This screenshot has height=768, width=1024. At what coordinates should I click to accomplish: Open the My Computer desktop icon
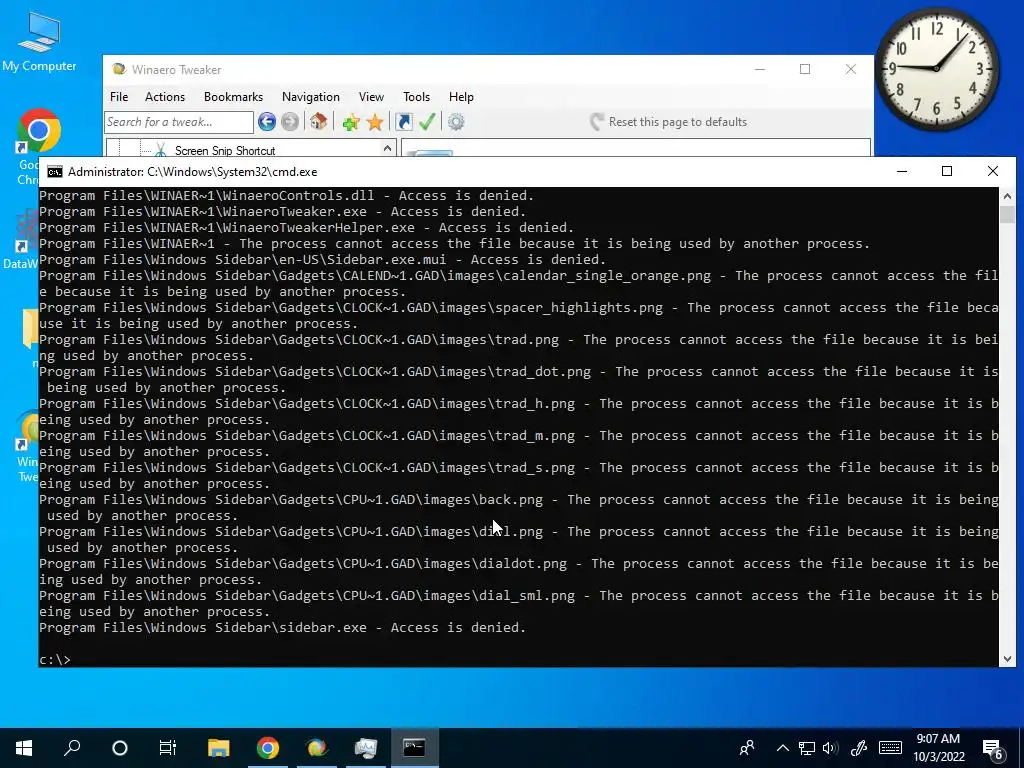click(39, 41)
